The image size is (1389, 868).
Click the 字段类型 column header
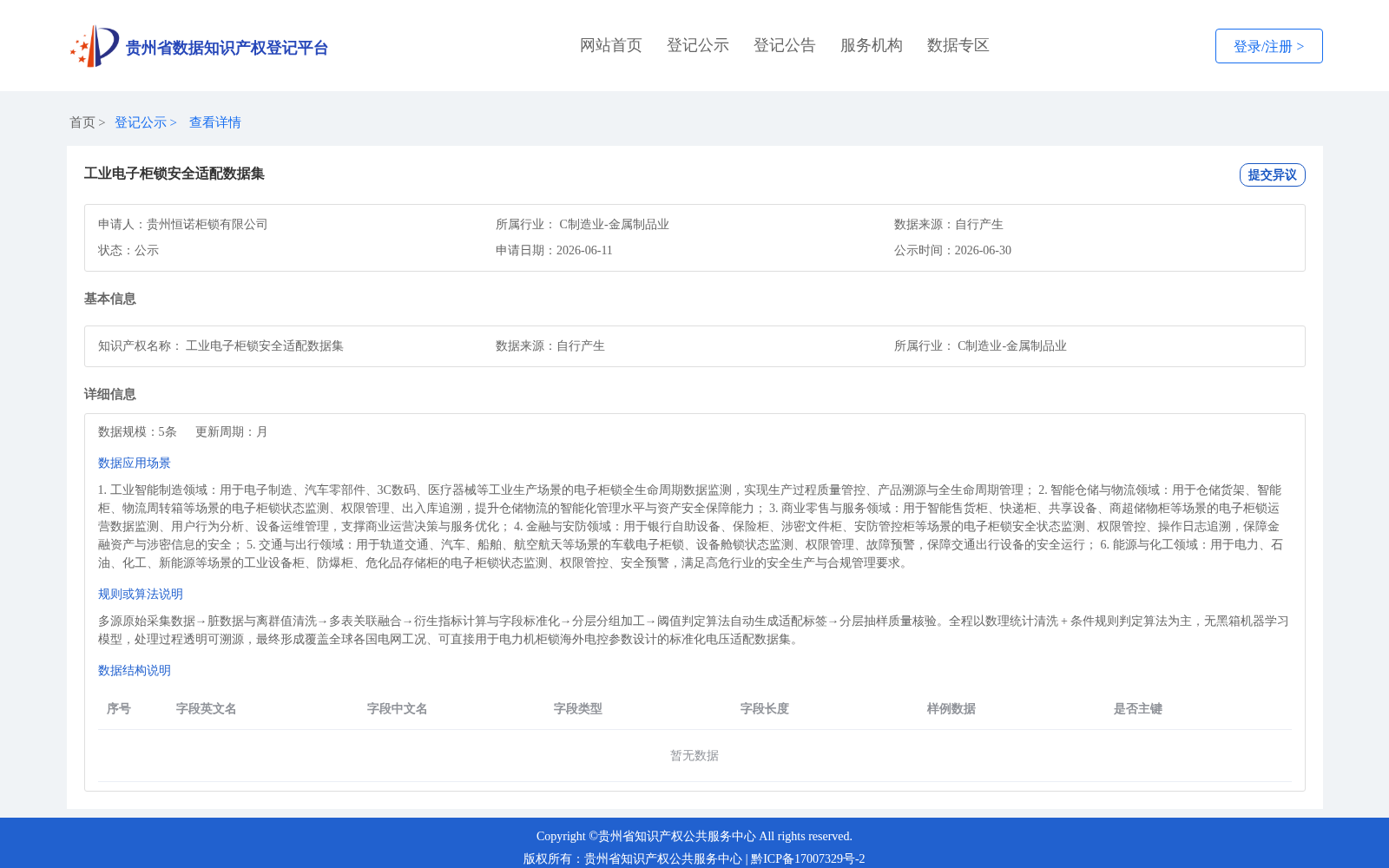(578, 708)
